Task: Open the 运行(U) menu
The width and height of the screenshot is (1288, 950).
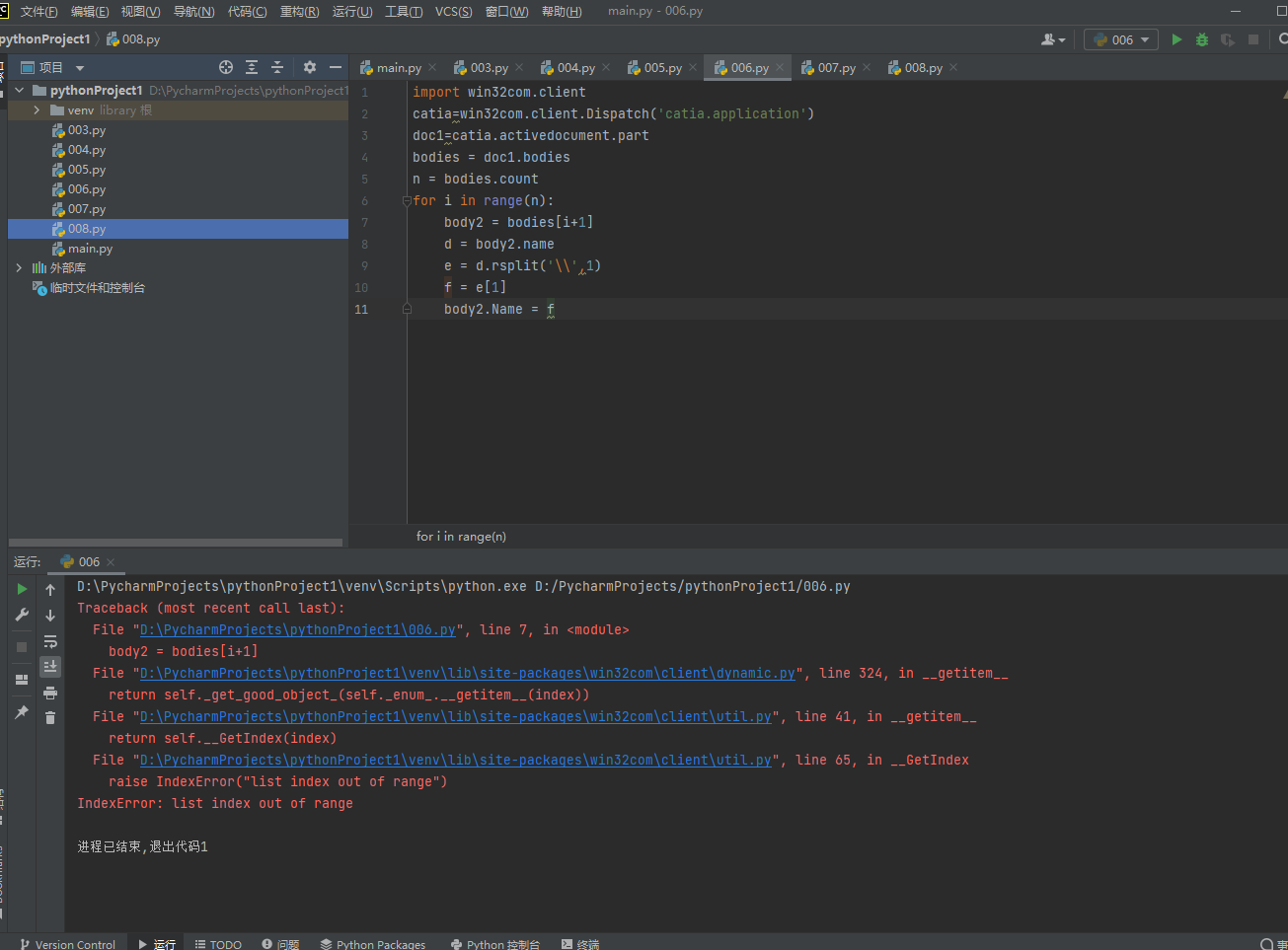Action: tap(352, 11)
